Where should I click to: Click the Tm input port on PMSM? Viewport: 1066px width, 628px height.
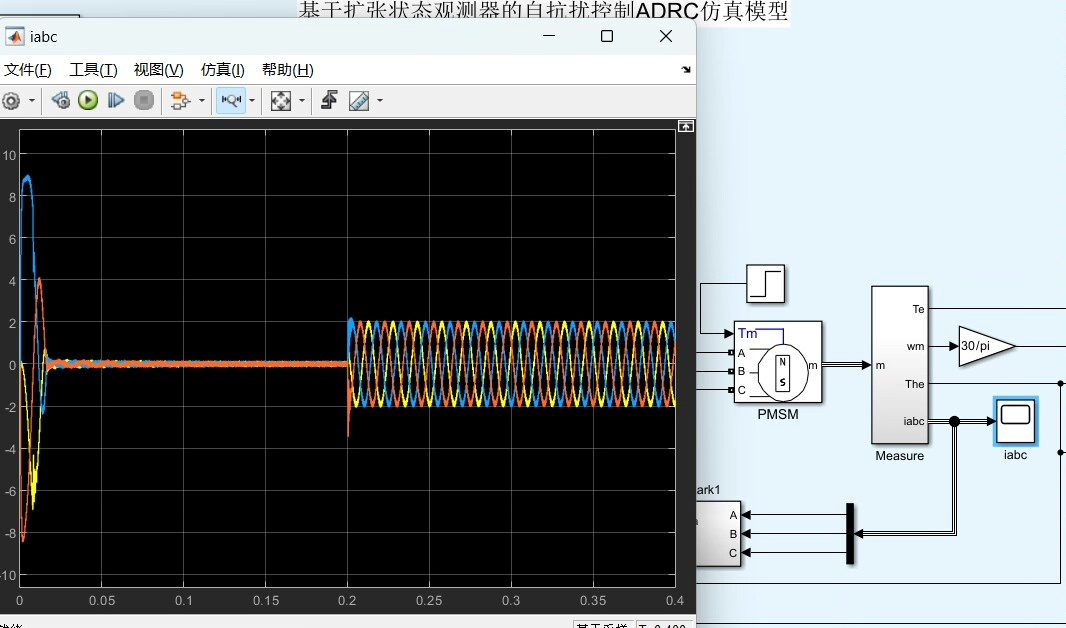(747, 334)
